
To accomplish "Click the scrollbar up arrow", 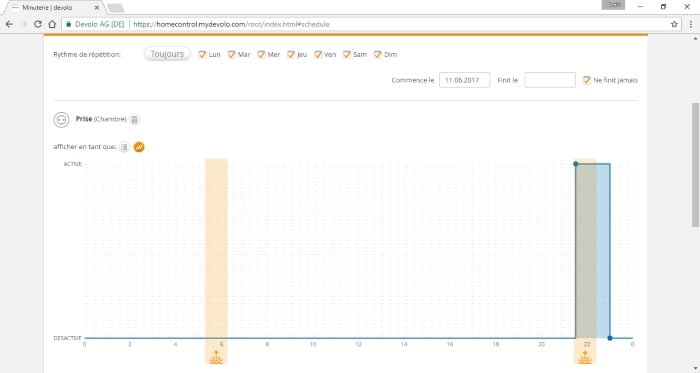I will 695,38.
